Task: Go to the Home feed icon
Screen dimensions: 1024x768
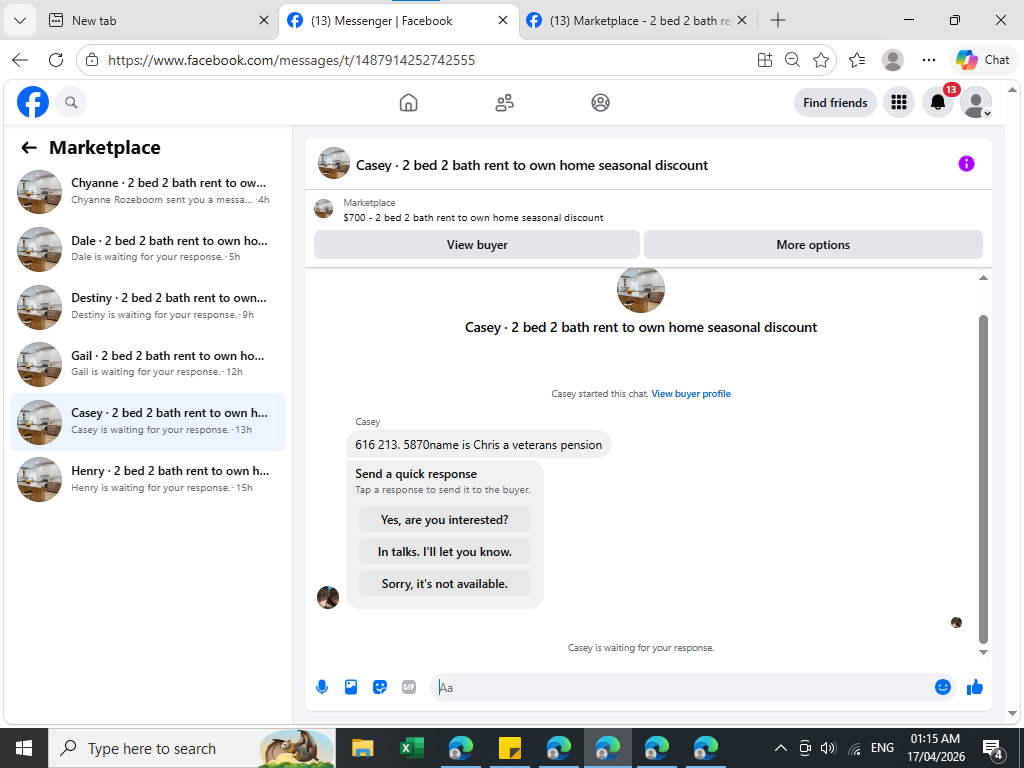Action: 408,103
